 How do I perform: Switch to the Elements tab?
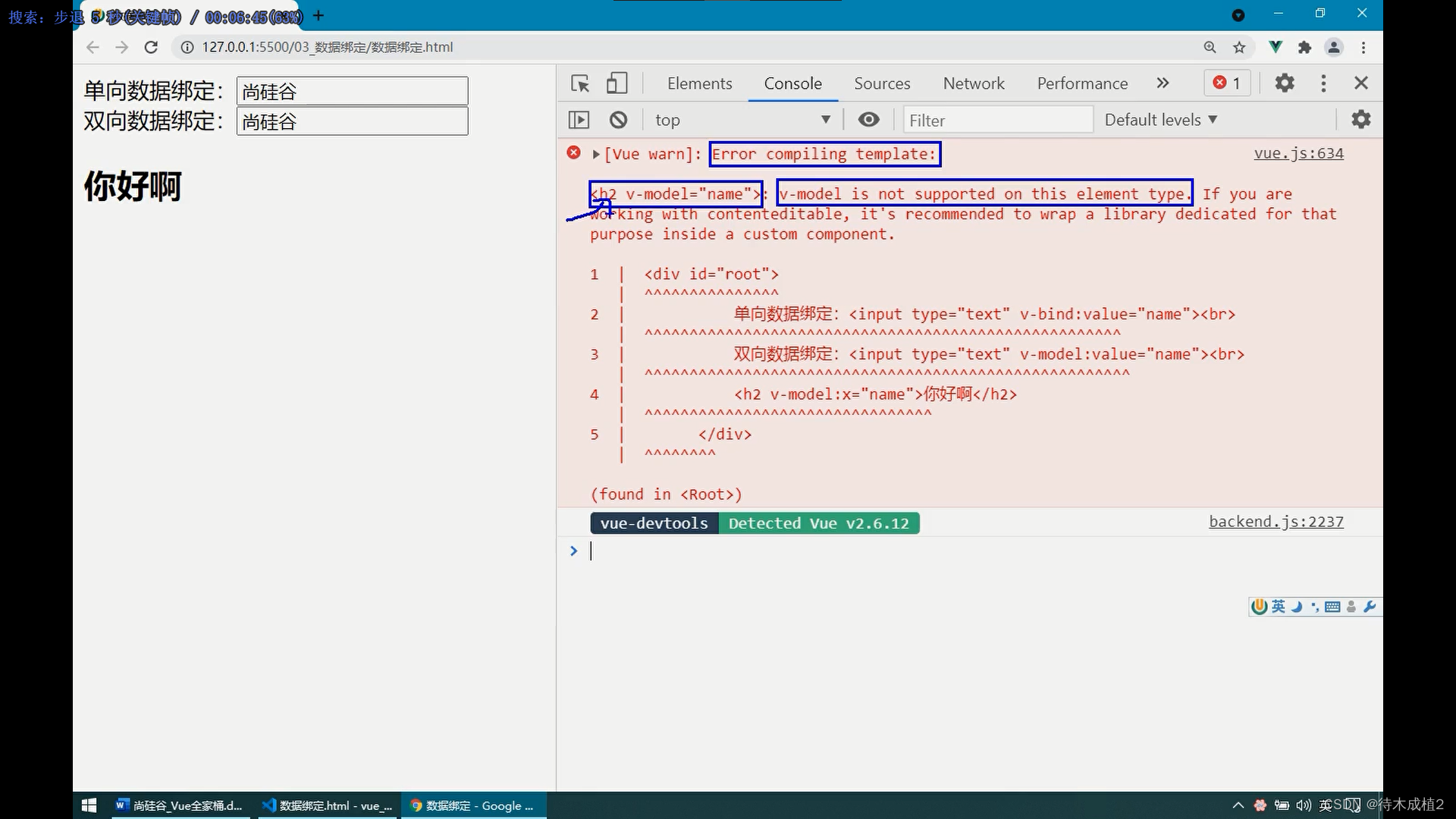point(699,83)
